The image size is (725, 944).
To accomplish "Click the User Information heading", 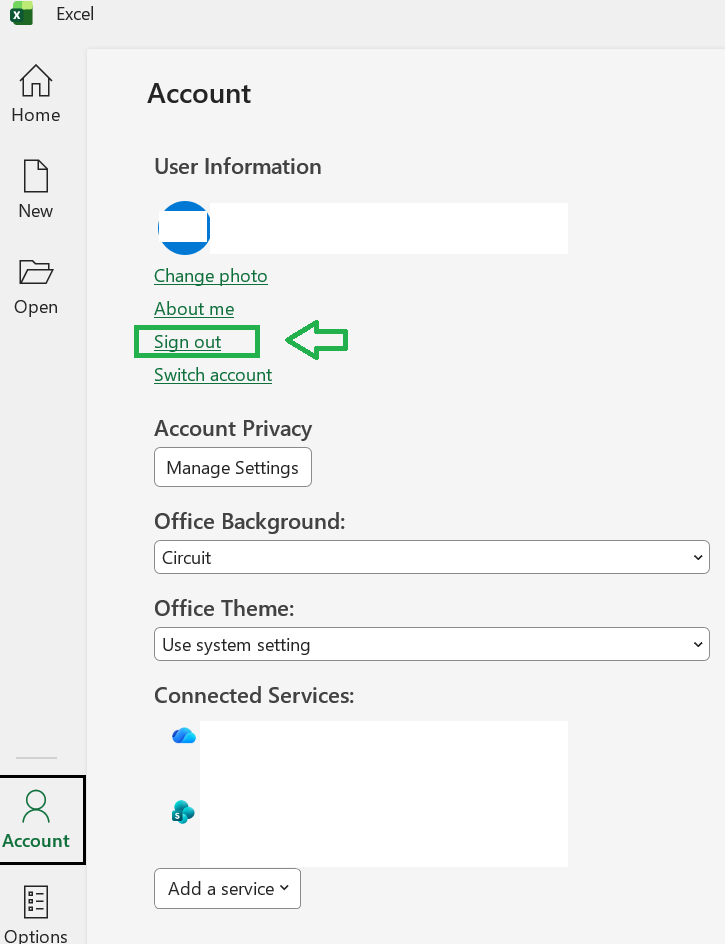I will click(x=238, y=167).
